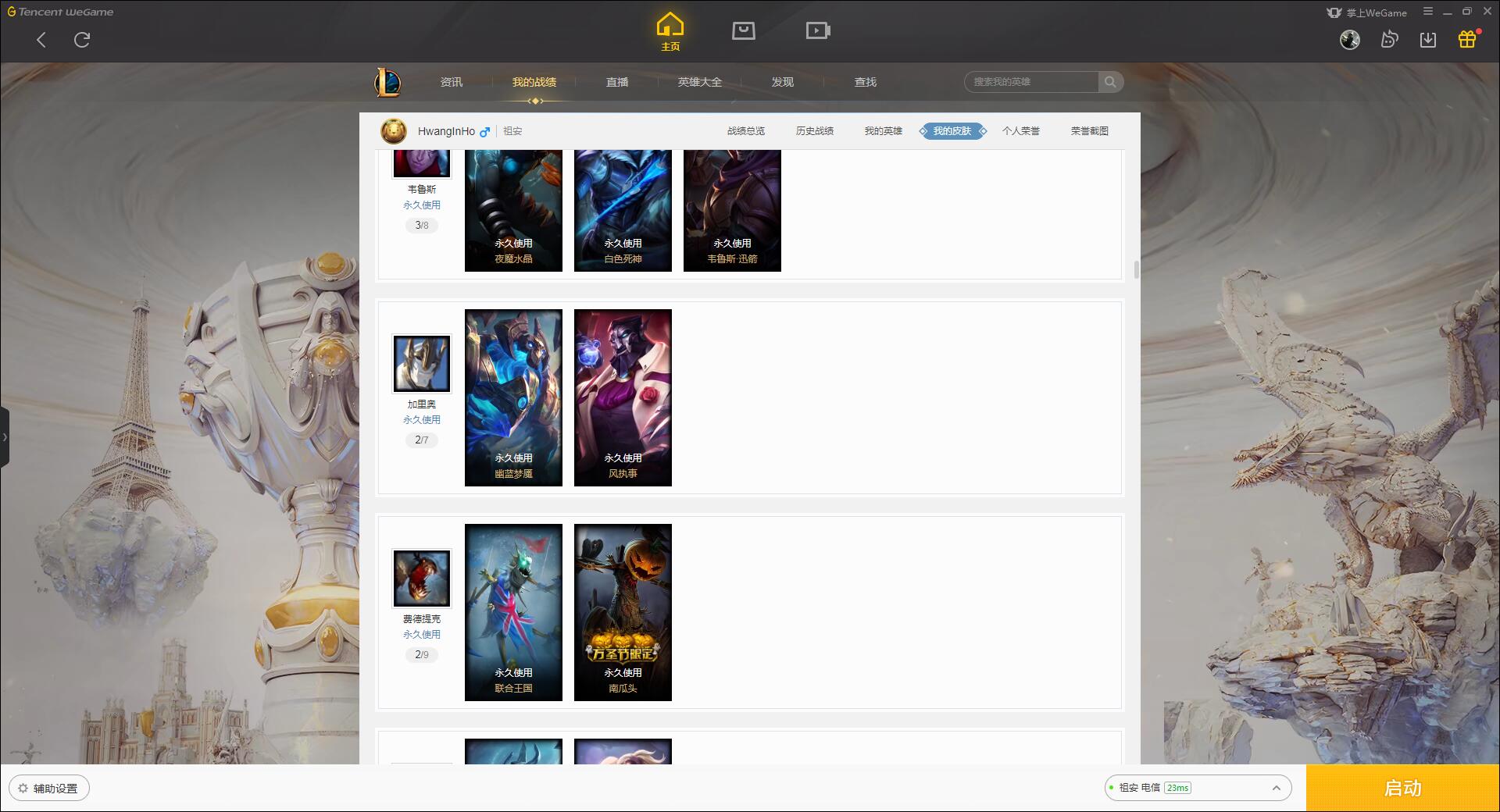Open the gift box icon
Viewport: 1500px width, 812px height.
coord(1467,39)
